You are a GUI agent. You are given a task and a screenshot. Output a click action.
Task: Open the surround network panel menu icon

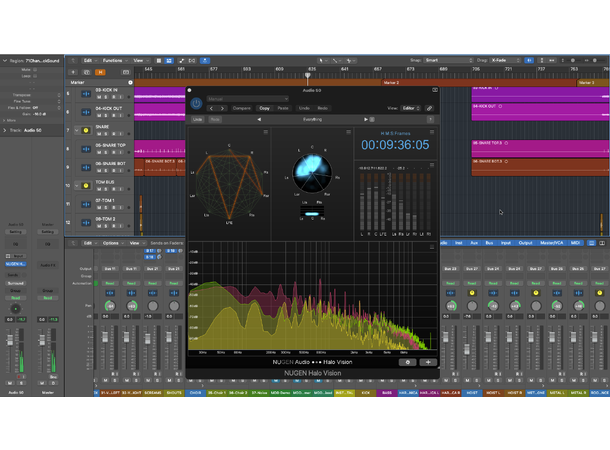(x=266, y=132)
